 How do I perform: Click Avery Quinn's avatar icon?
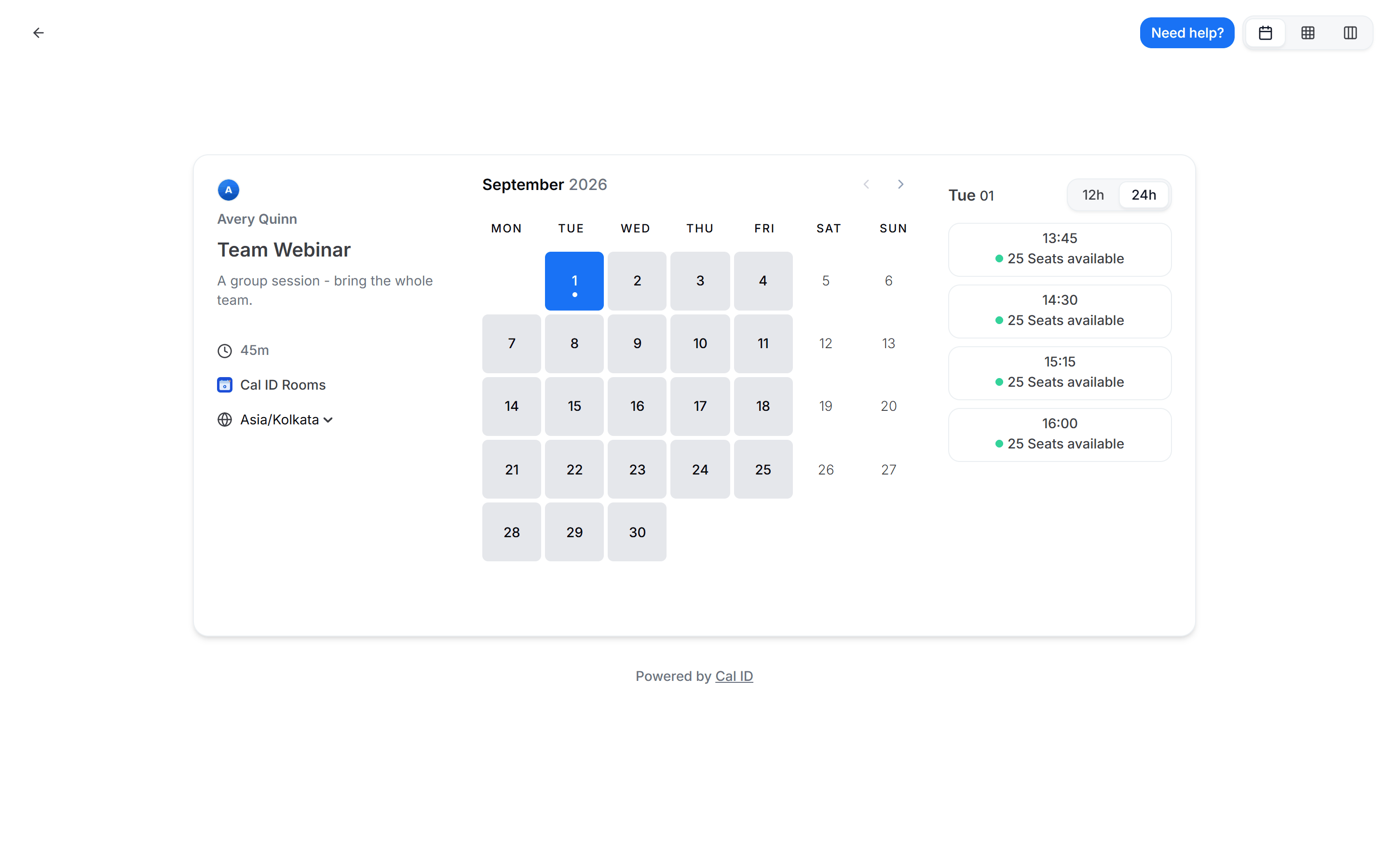229,190
